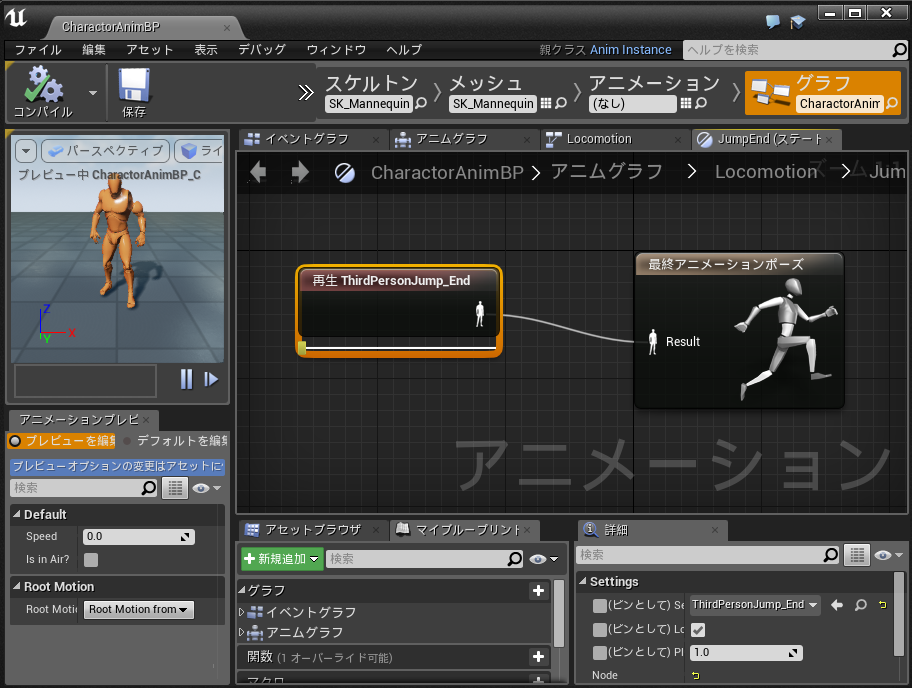
Task: Open the 表示 menu
Action: pos(205,50)
